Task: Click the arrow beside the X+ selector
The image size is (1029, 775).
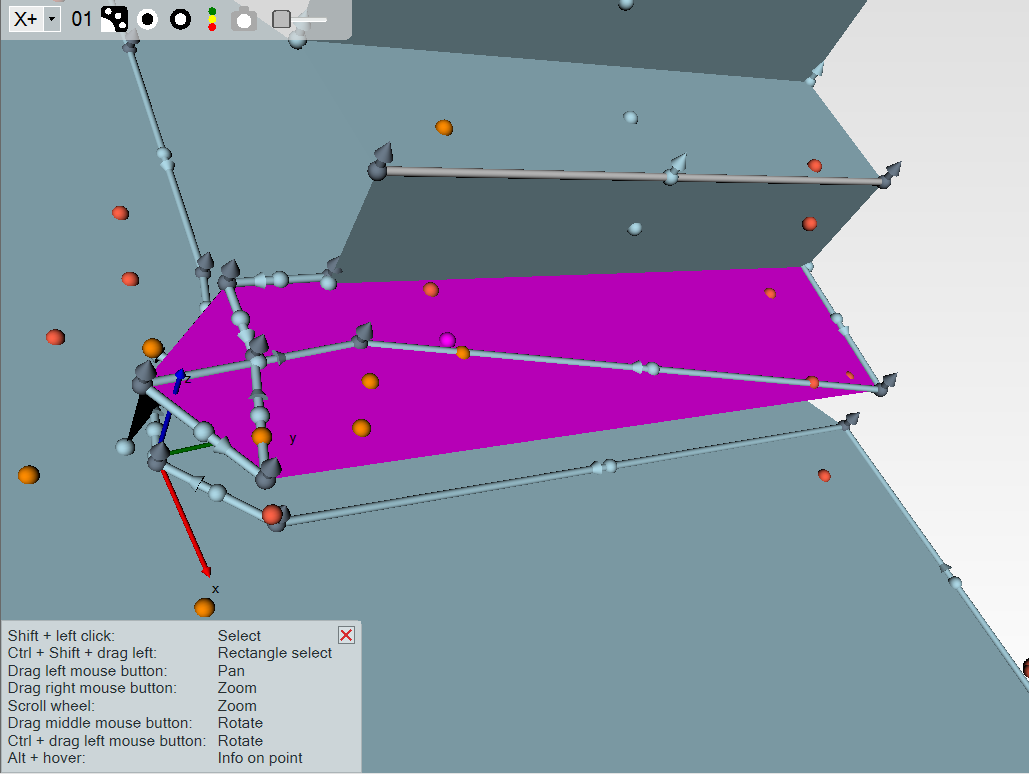Action: (52, 20)
